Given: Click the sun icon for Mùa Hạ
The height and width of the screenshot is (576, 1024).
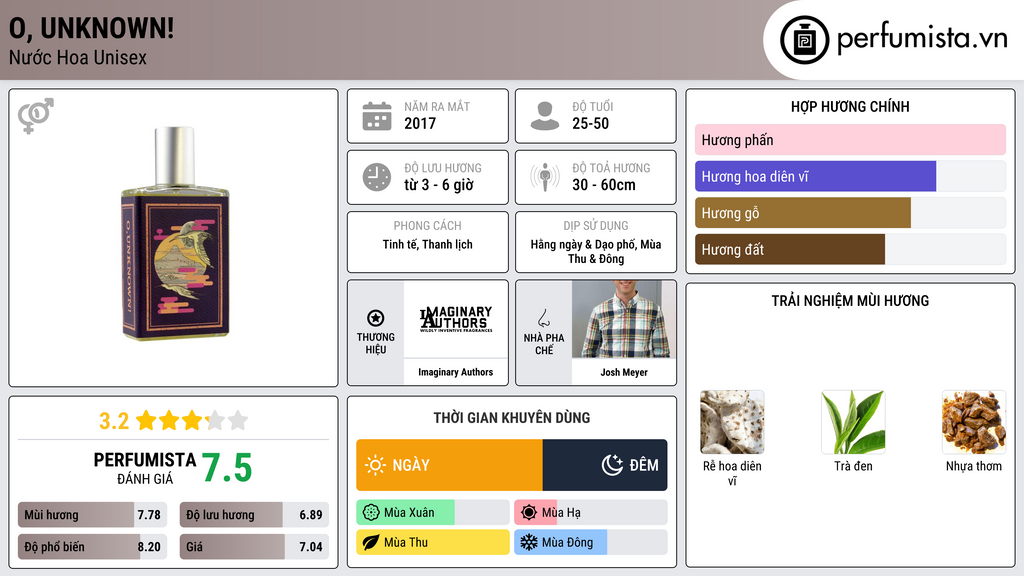Looking at the screenshot, I should coord(529,513).
